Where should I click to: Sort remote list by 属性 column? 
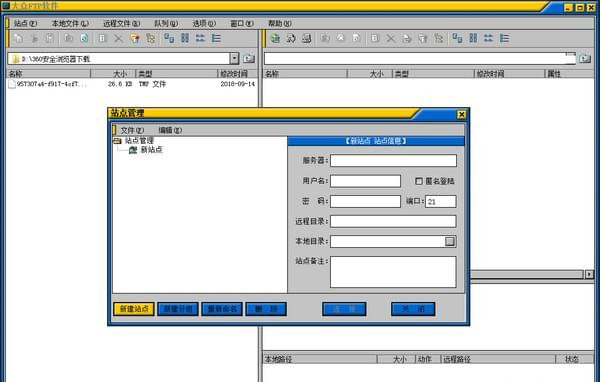click(569, 73)
